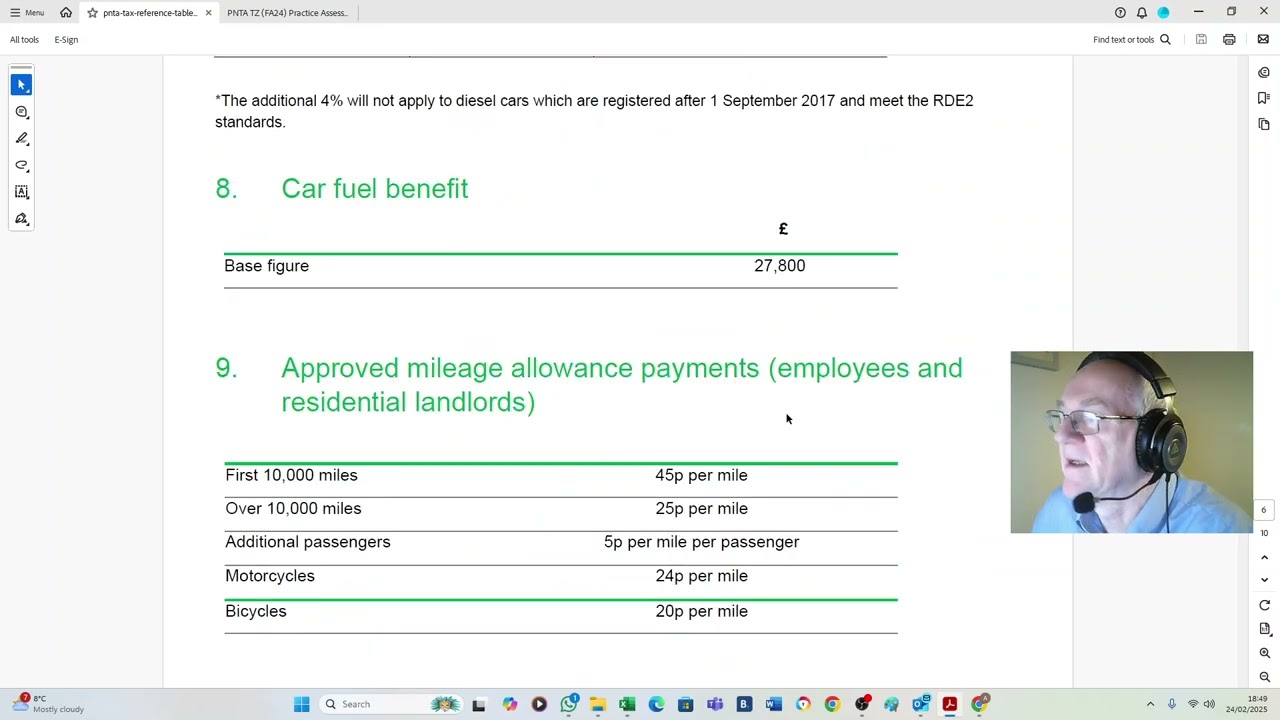The image size is (1280, 720).
Task: Switch to pnta-tax-reference-table tab
Action: click(149, 13)
